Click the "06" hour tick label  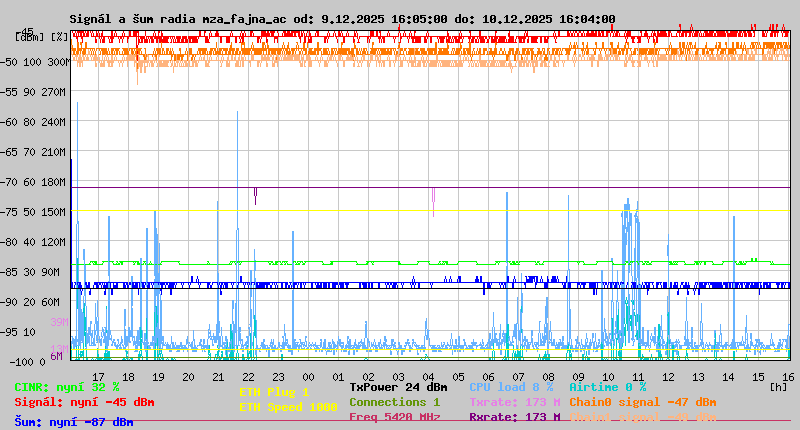pyautogui.click(x=488, y=377)
